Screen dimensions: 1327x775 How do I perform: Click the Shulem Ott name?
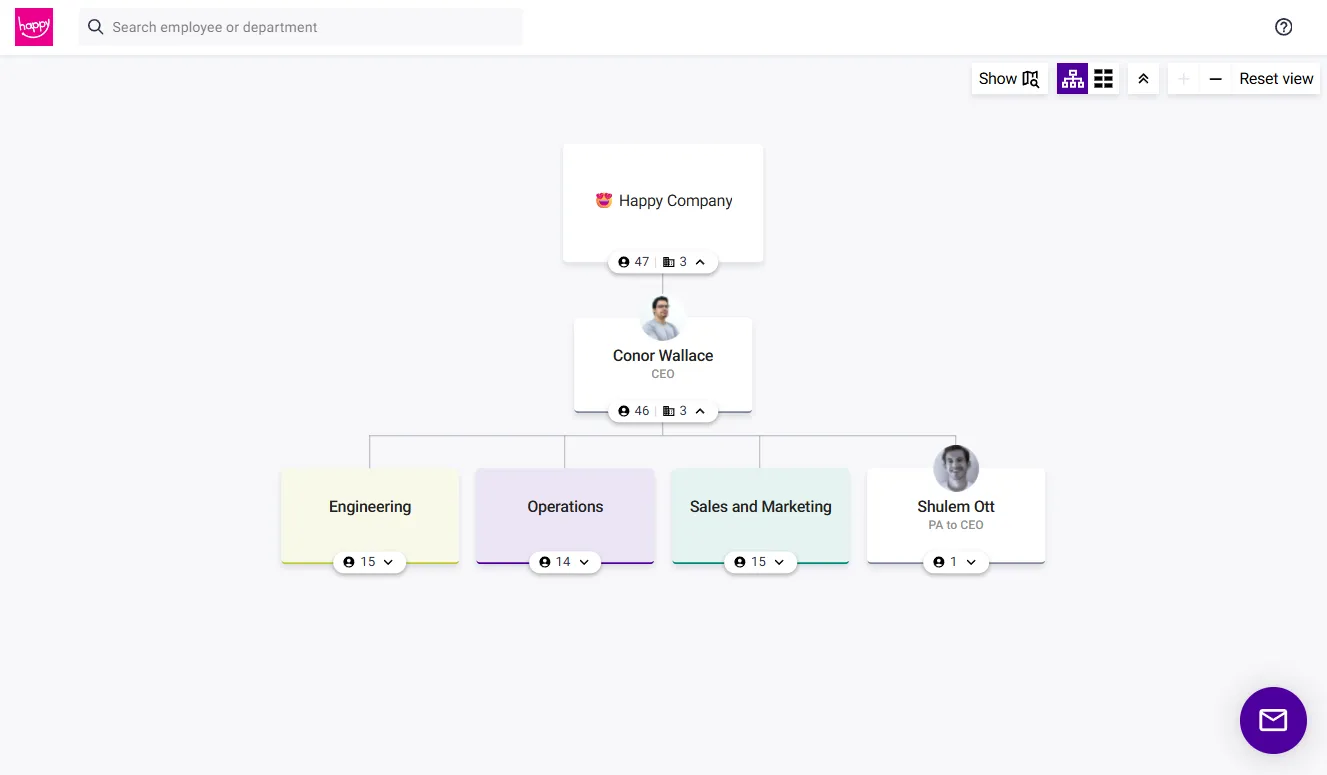pos(956,507)
